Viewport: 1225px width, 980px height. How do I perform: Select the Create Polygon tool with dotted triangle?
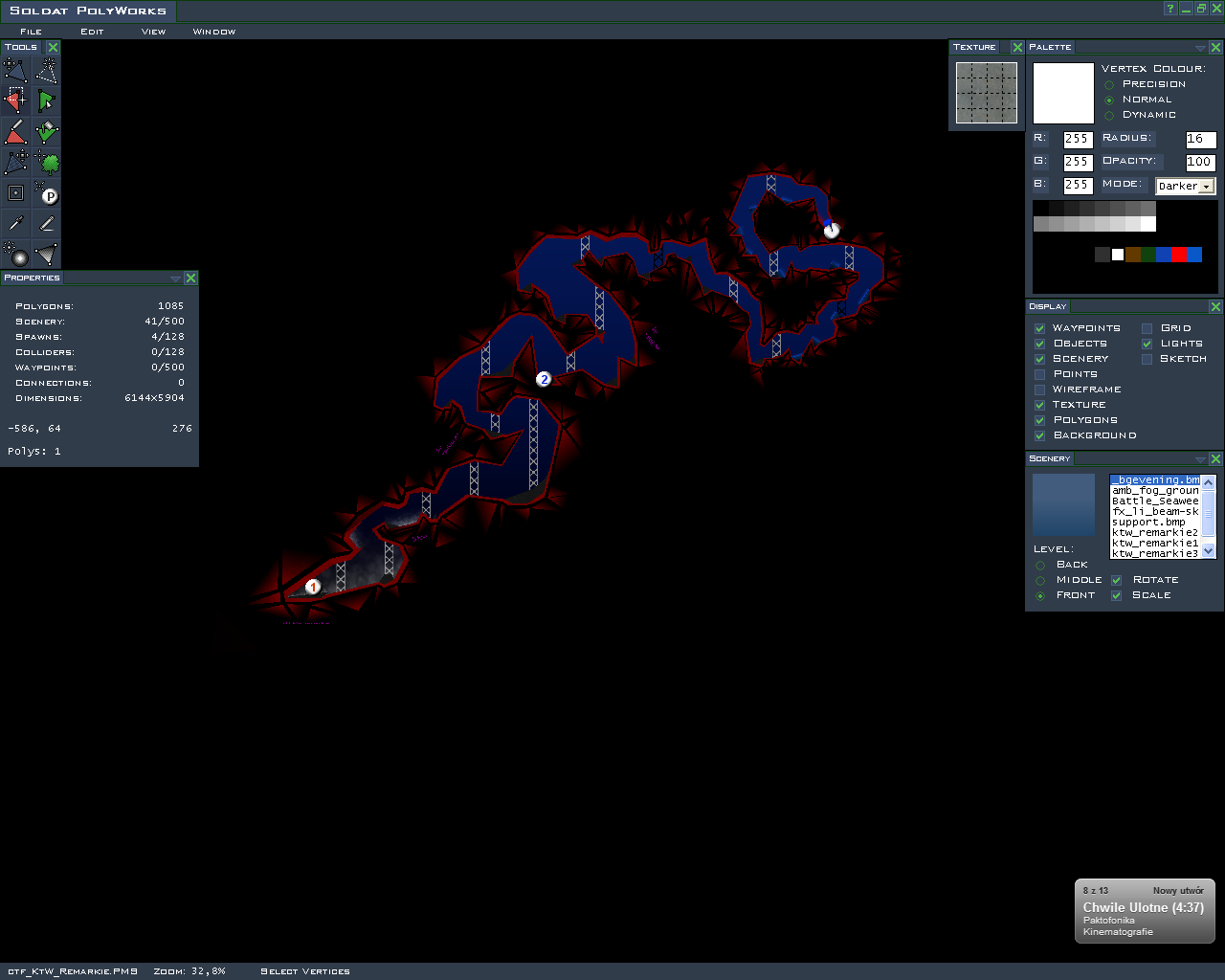tap(47, 70)
